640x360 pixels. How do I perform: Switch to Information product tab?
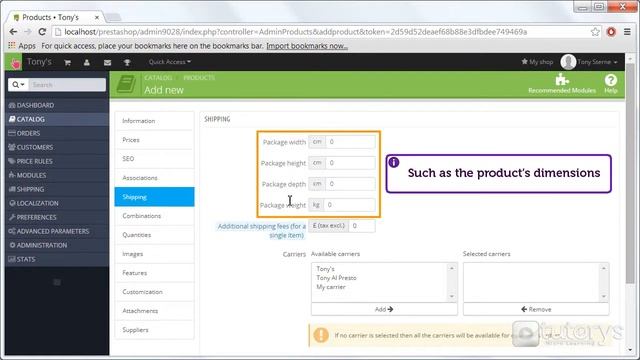click(154, 121)
